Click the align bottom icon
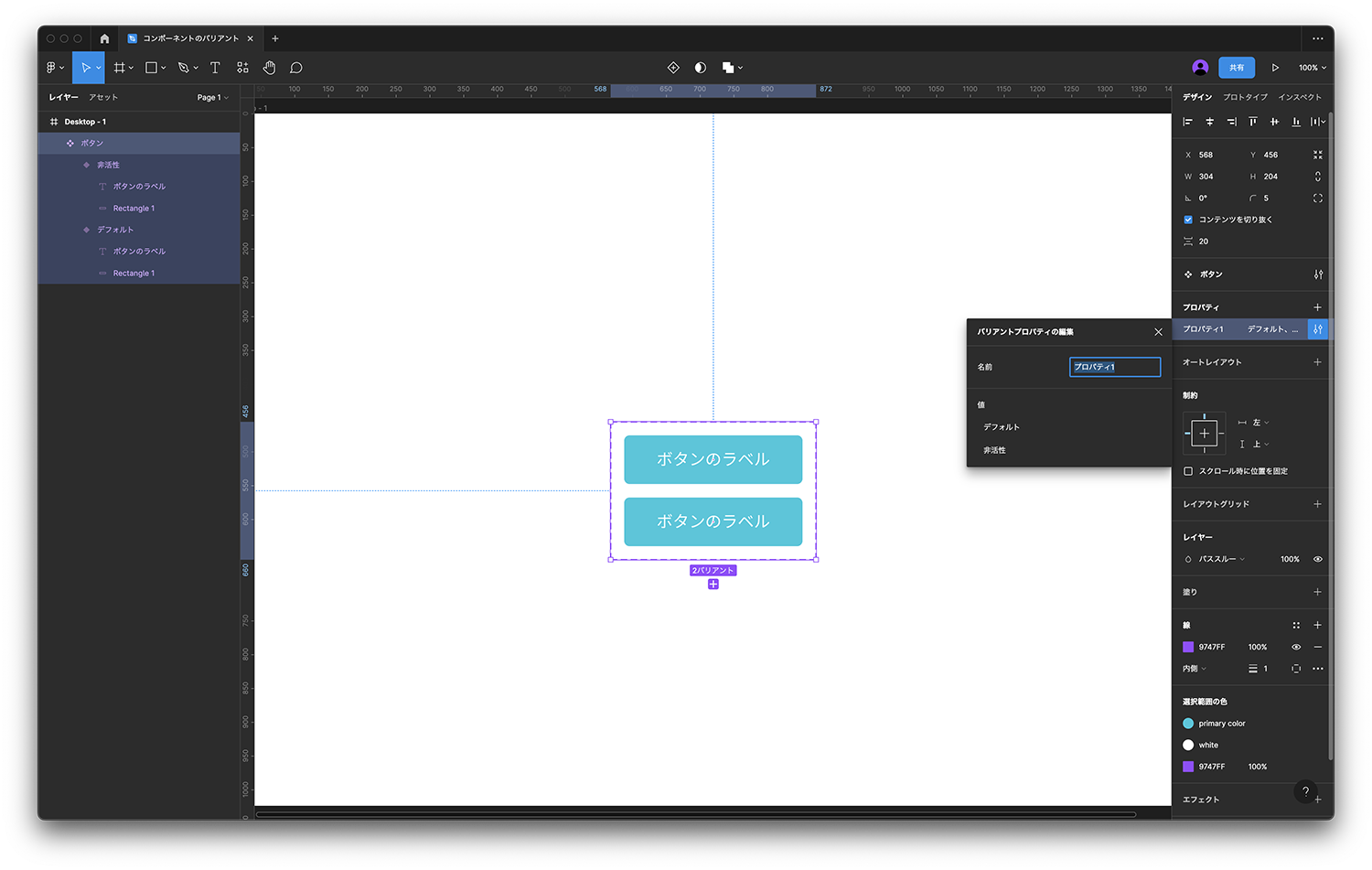Image resolution: width=1372 pixels, height=870 pixels. click(1296, 122)
